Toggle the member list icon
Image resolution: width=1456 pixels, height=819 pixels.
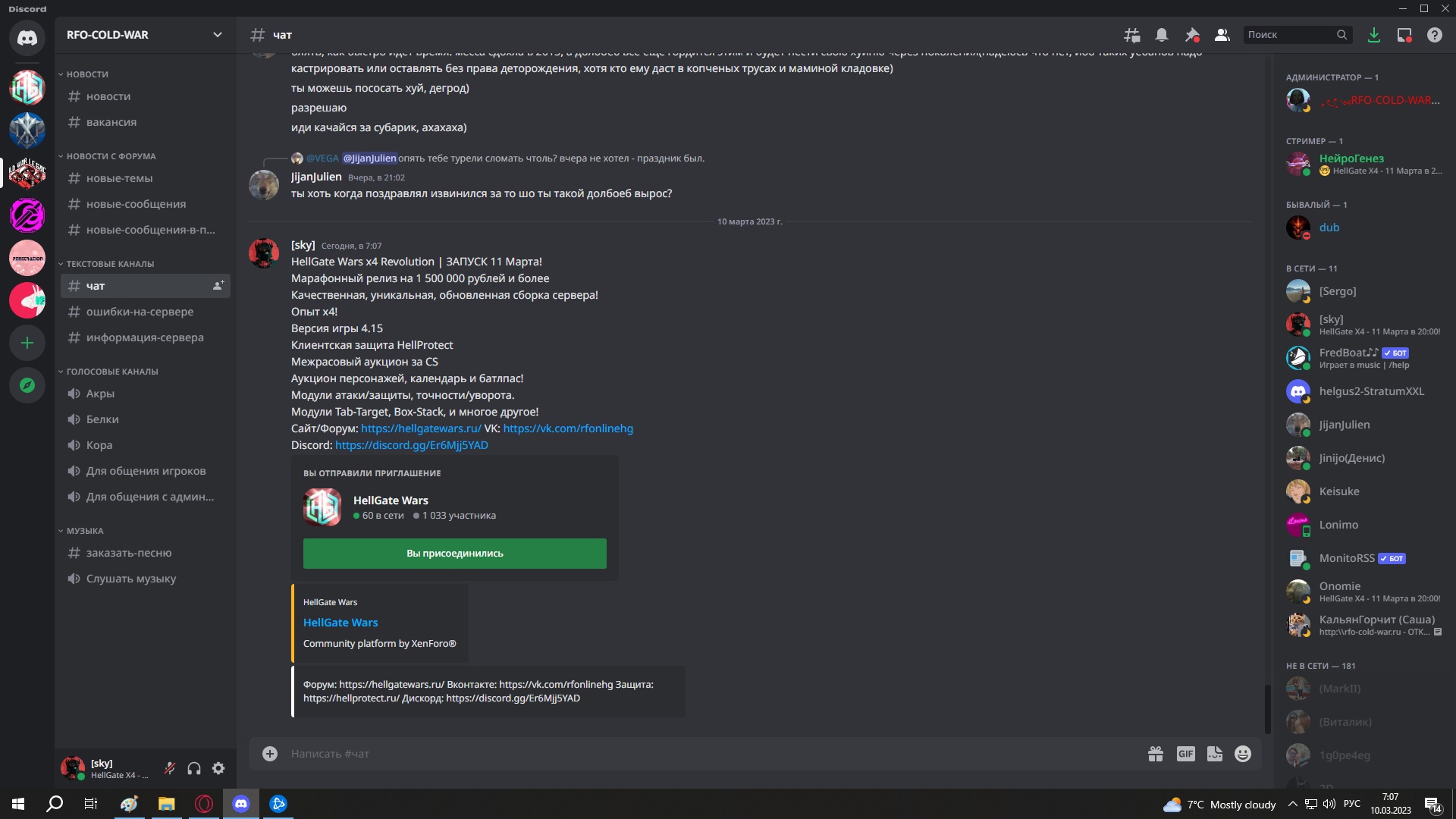[1222, 35]
